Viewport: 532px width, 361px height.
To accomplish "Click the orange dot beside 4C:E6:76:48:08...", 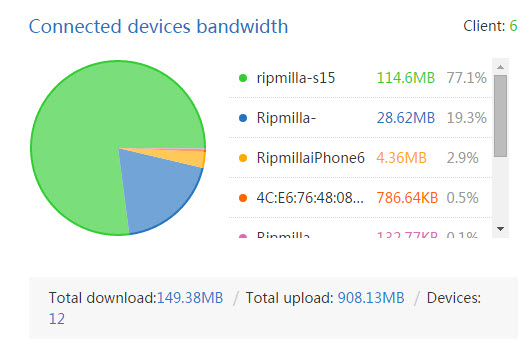I will click(243, 198).
